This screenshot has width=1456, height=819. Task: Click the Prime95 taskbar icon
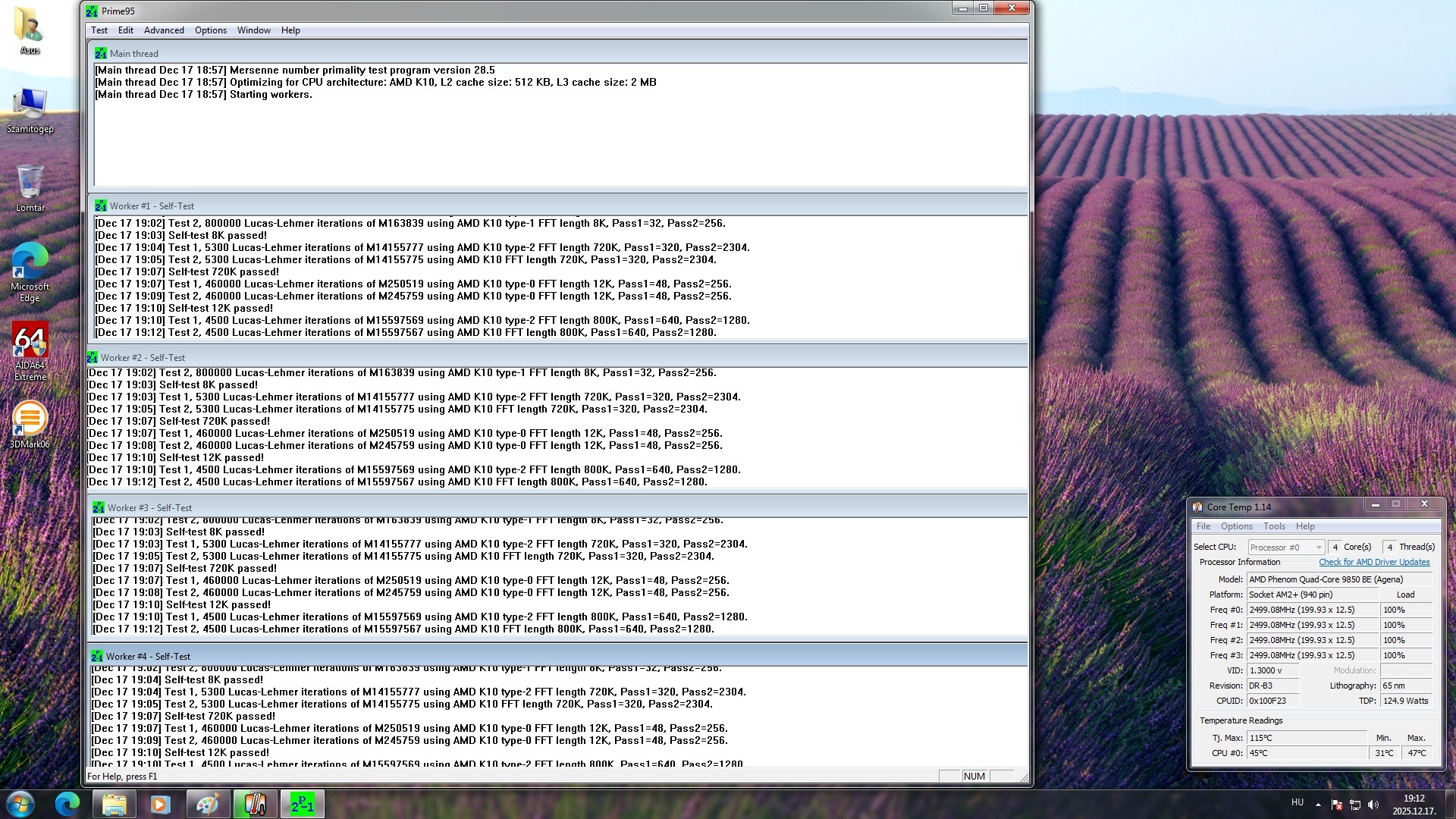click(302, 804)
